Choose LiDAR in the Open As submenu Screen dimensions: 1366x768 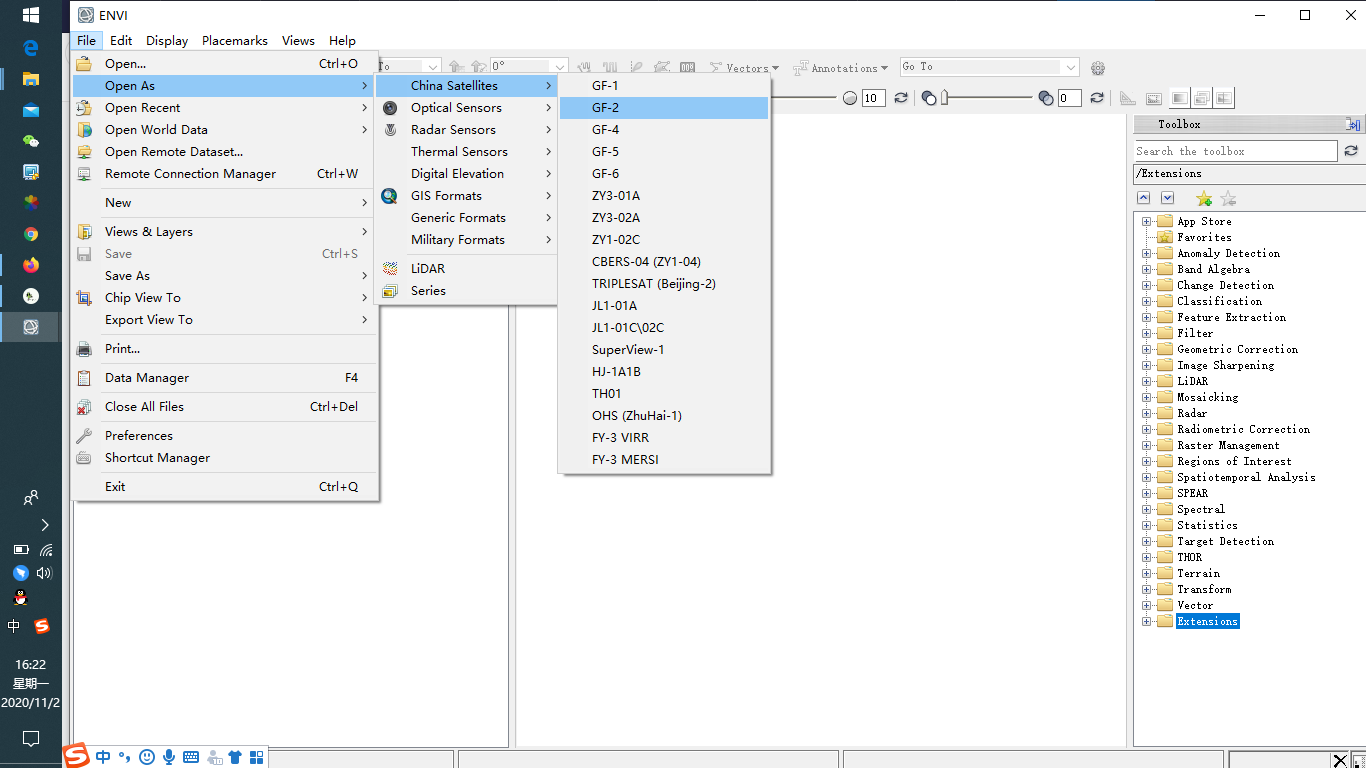point(465,268)
